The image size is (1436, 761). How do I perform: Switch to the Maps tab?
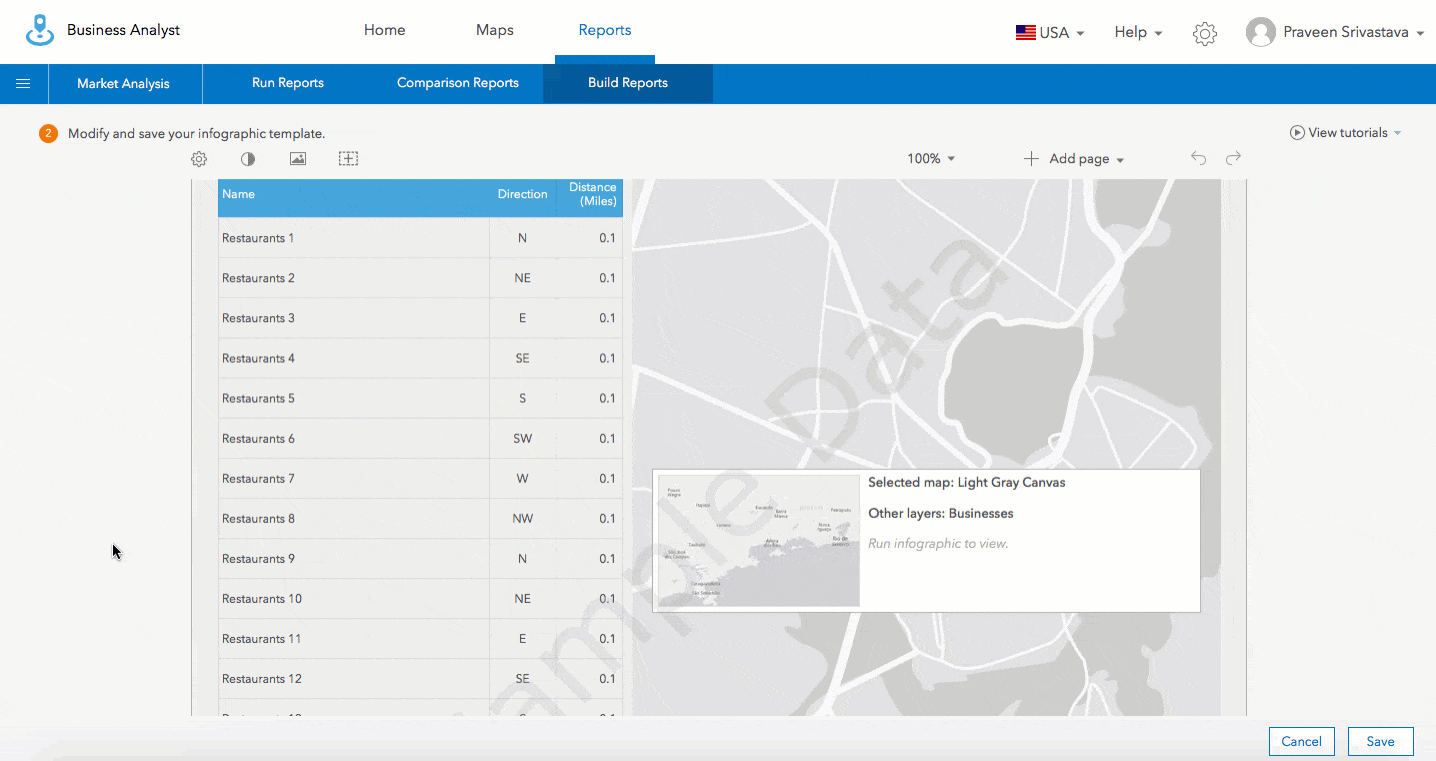(495, 30)
